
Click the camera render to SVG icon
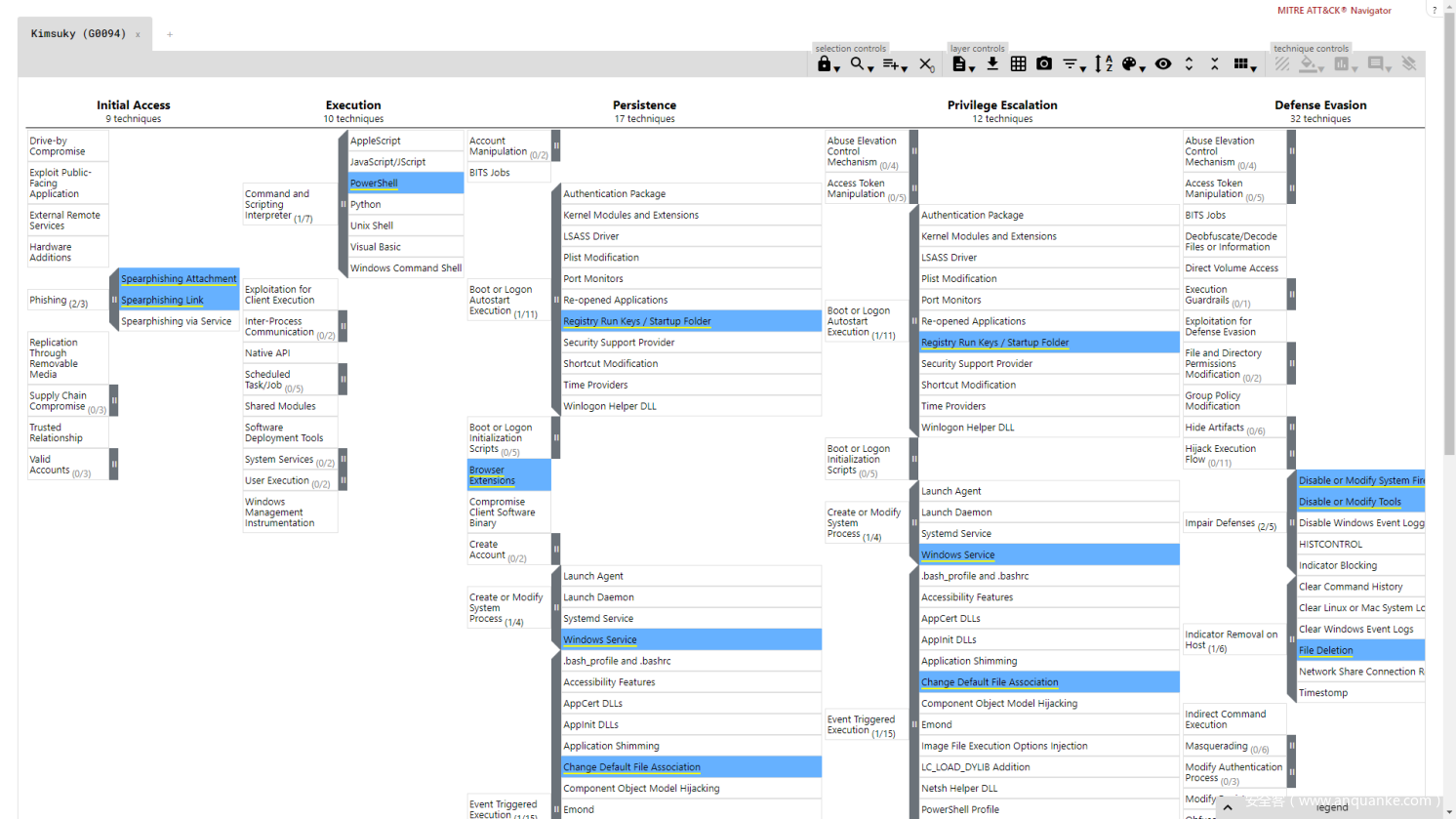coord(1044,64)
